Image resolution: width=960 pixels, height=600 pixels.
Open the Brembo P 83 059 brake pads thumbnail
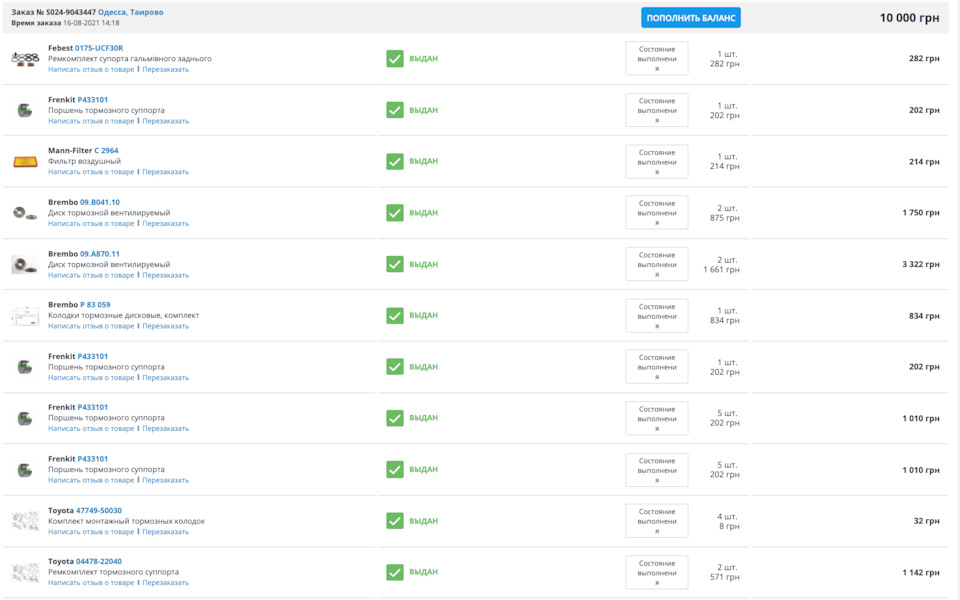pyautogui.click(x=25, y=316)
